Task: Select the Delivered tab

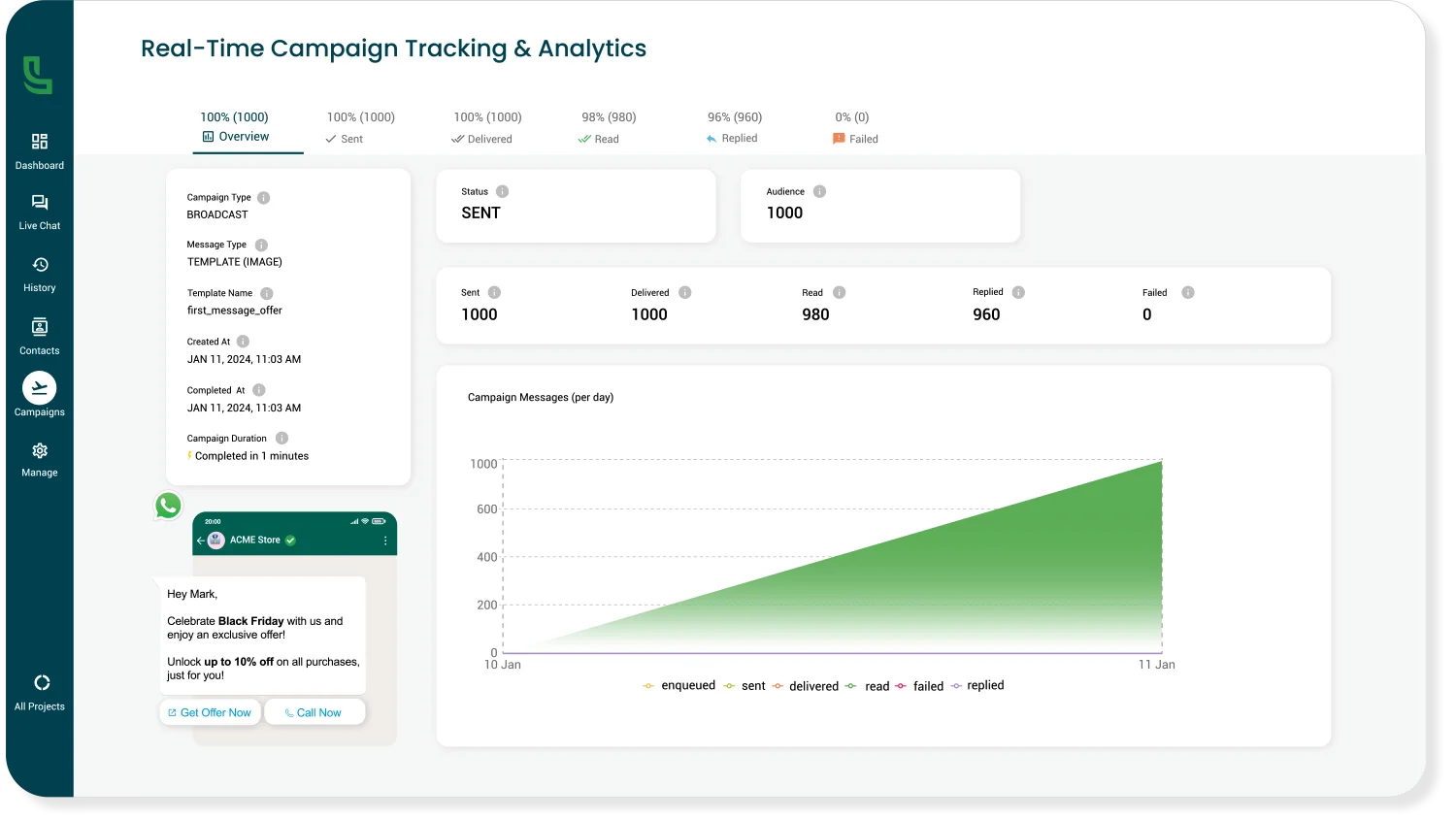Action: [486, 128]
